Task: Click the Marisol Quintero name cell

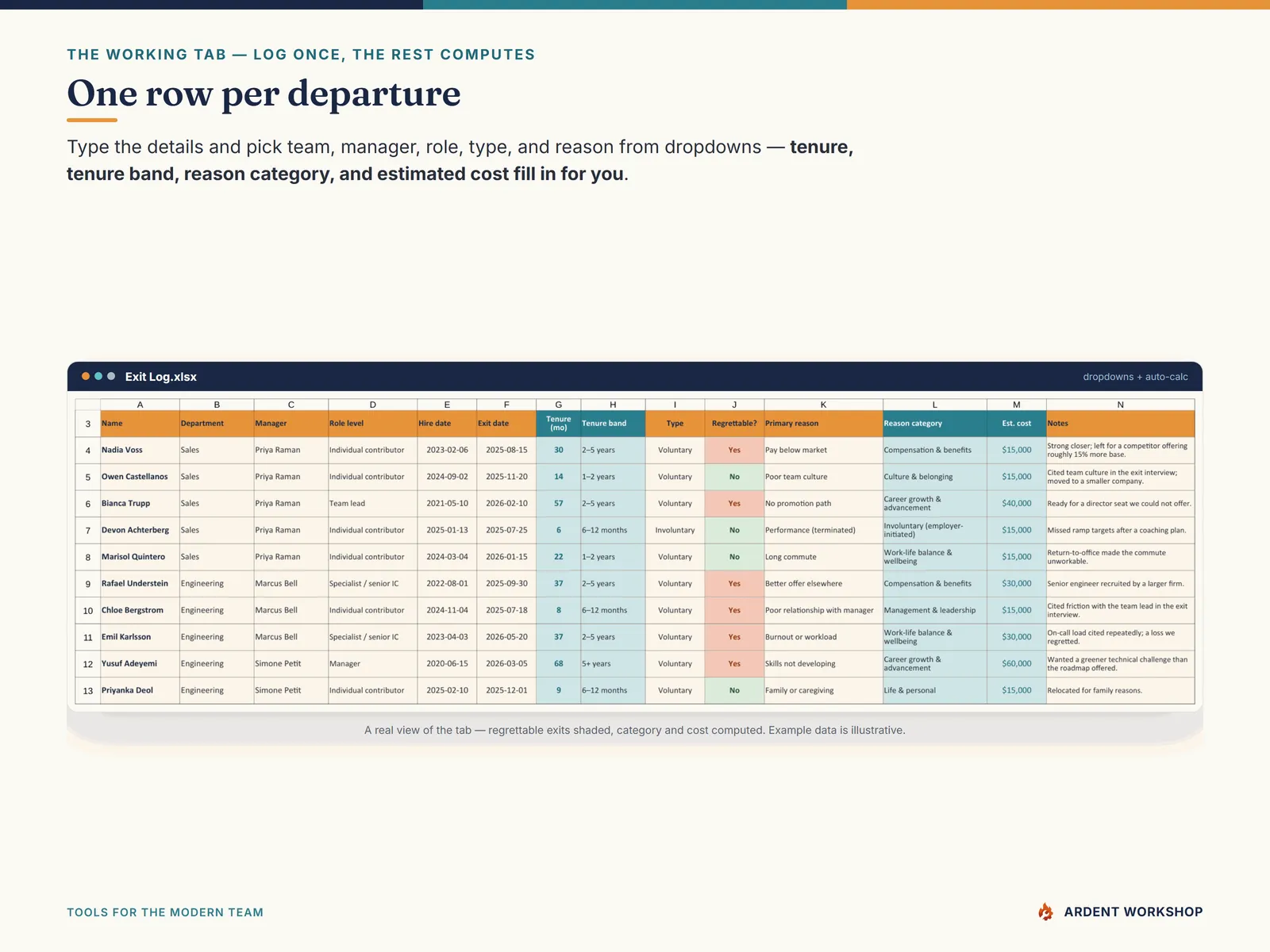Action: [x=140, y=557]
